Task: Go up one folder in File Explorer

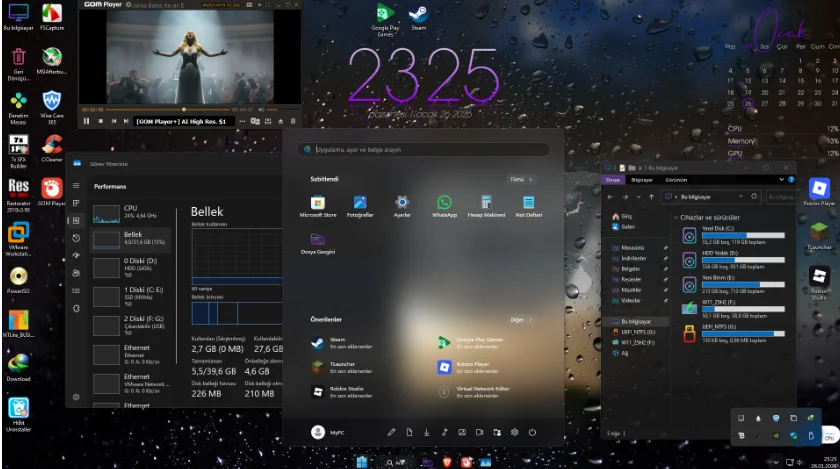Action: point(651,197)
